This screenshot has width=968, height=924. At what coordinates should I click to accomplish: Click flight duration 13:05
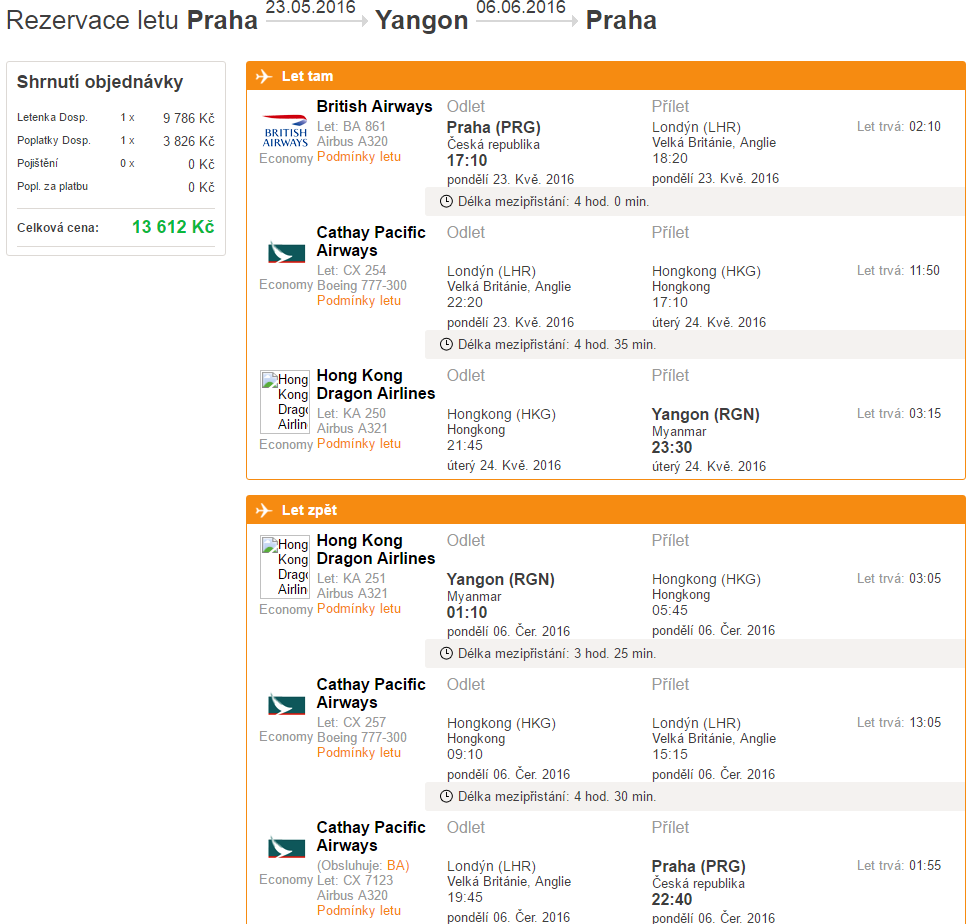pos(925,722)
